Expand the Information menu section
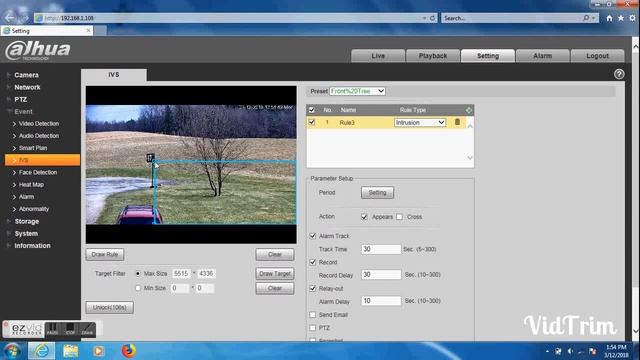Screen dimensions: 640x360 [32, 246]
